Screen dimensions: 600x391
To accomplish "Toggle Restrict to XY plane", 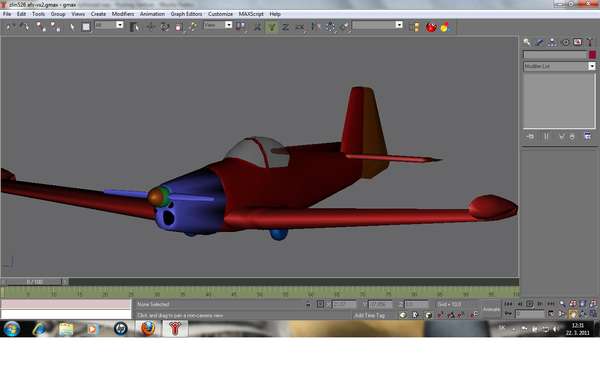I will 300,27.
